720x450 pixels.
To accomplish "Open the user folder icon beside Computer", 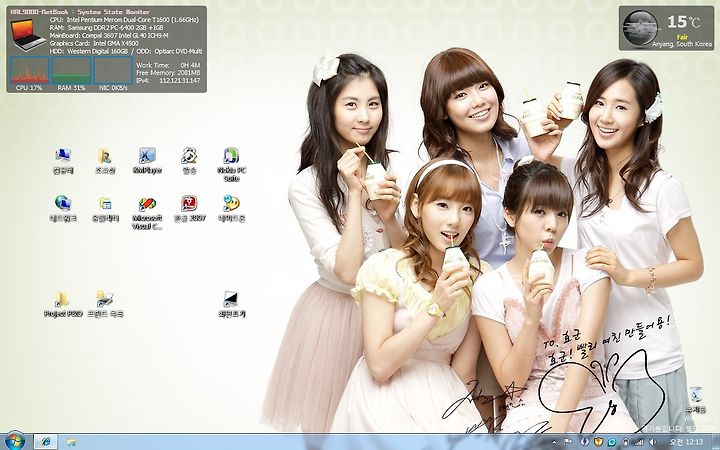I will pos(105,160).
